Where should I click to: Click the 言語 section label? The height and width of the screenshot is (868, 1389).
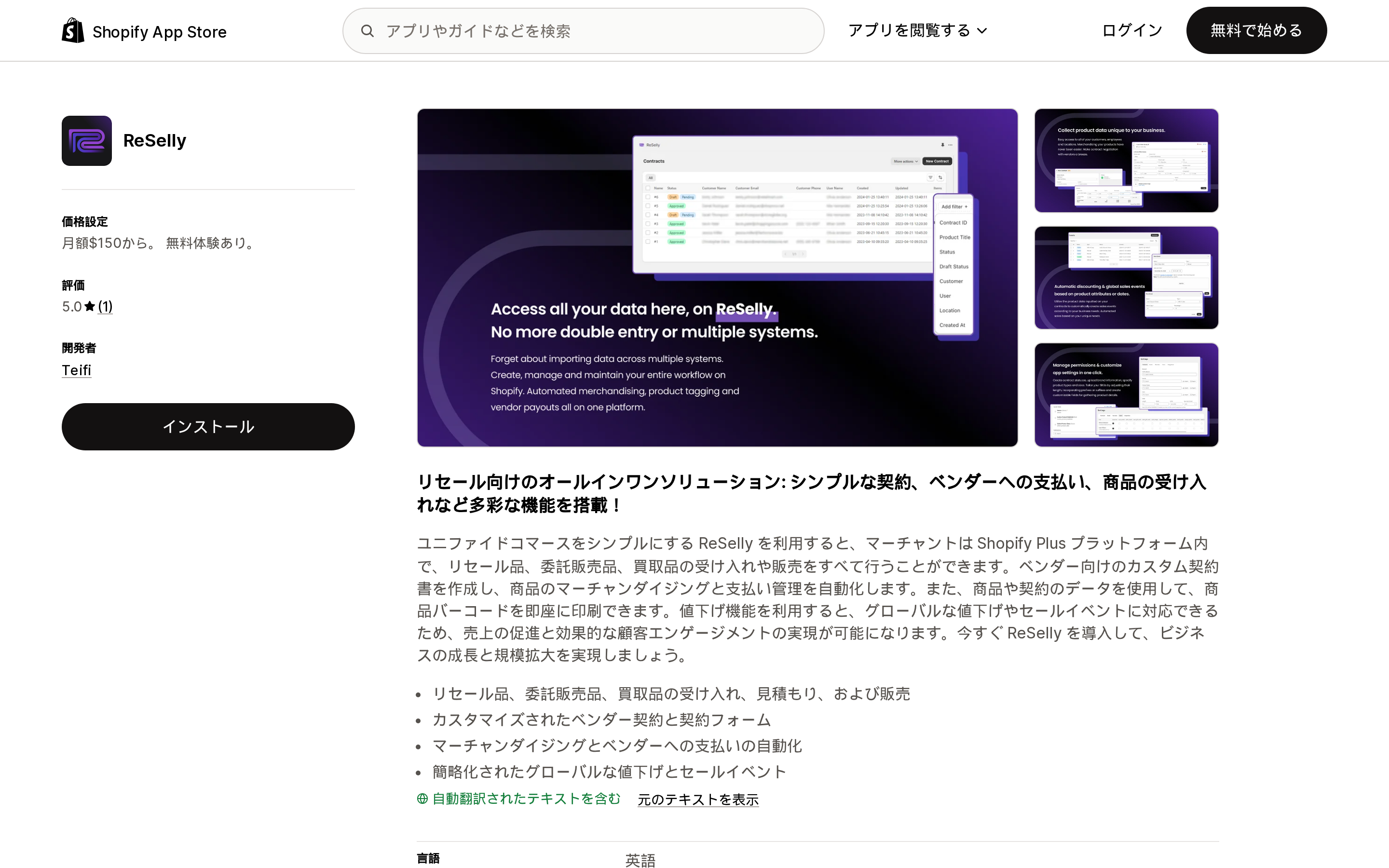pos(429,858)
